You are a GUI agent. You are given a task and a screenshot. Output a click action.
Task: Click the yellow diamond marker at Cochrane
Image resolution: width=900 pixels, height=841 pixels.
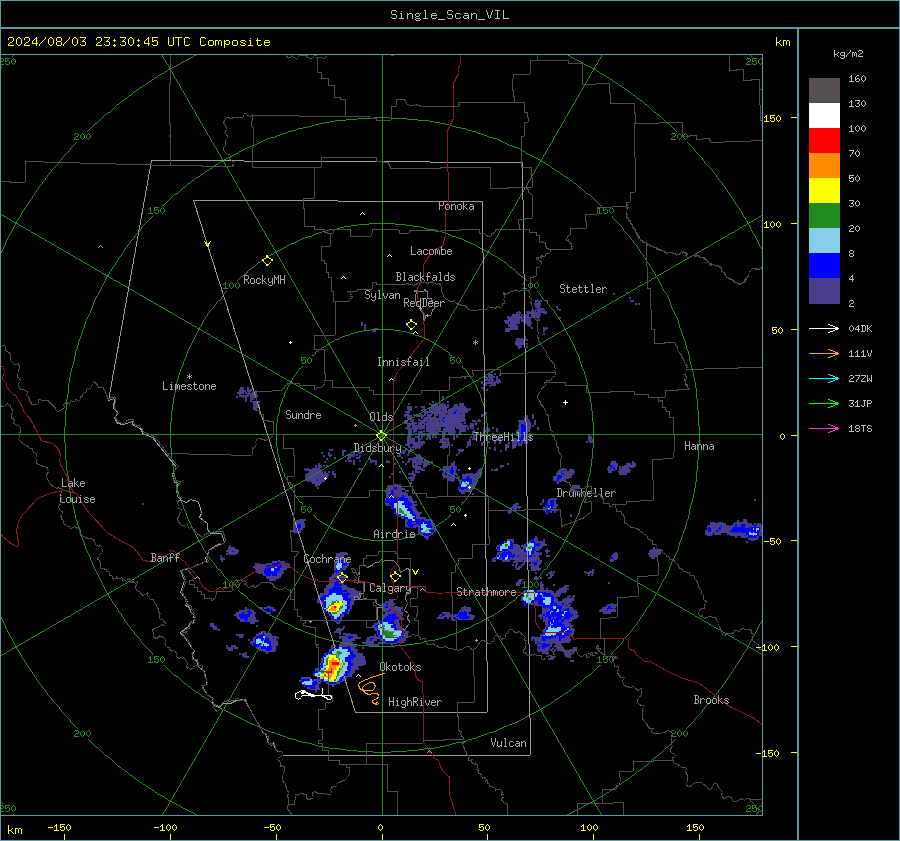(x=342, y=577)
